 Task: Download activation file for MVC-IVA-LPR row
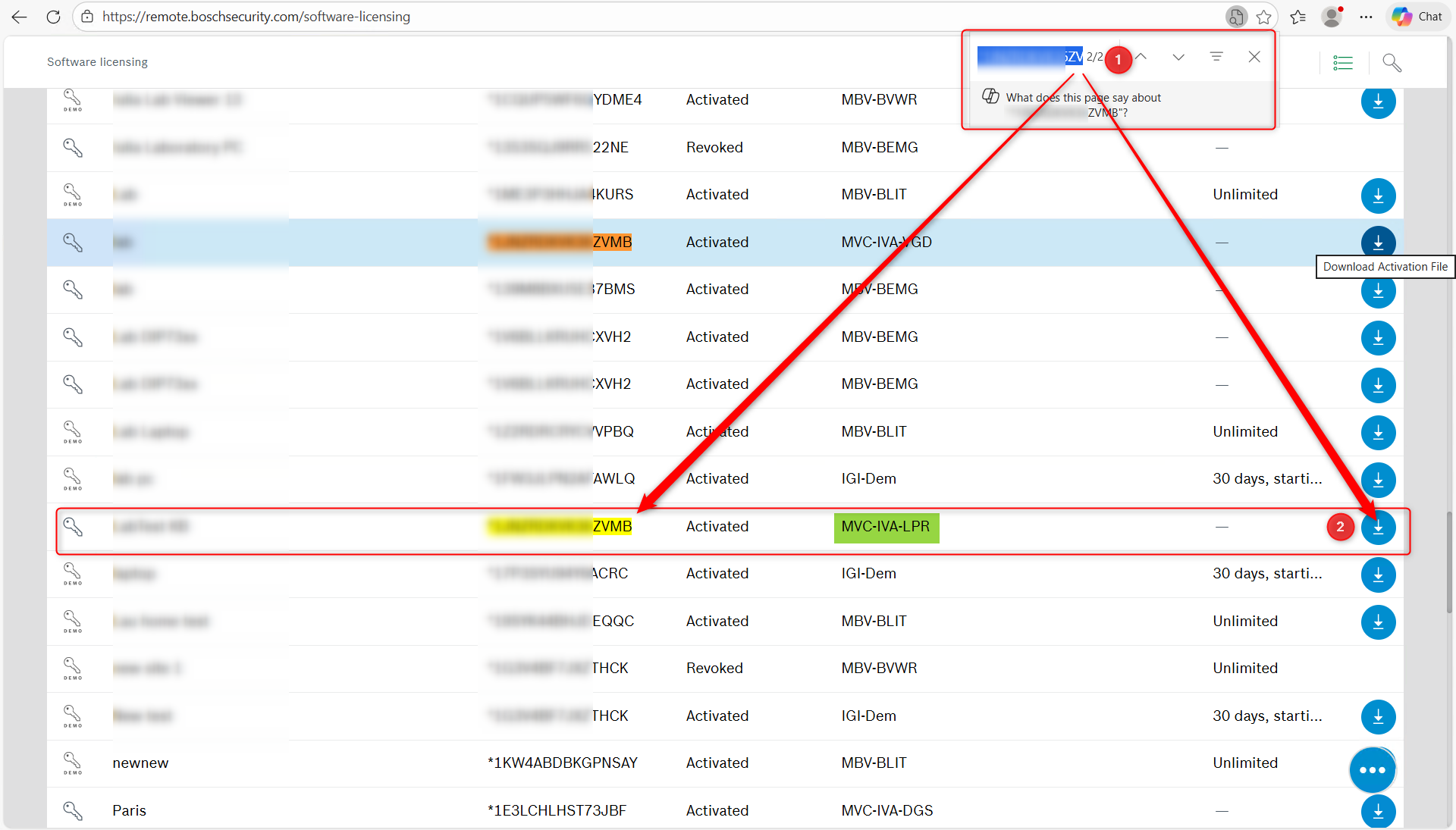(x=1378, y=527)
